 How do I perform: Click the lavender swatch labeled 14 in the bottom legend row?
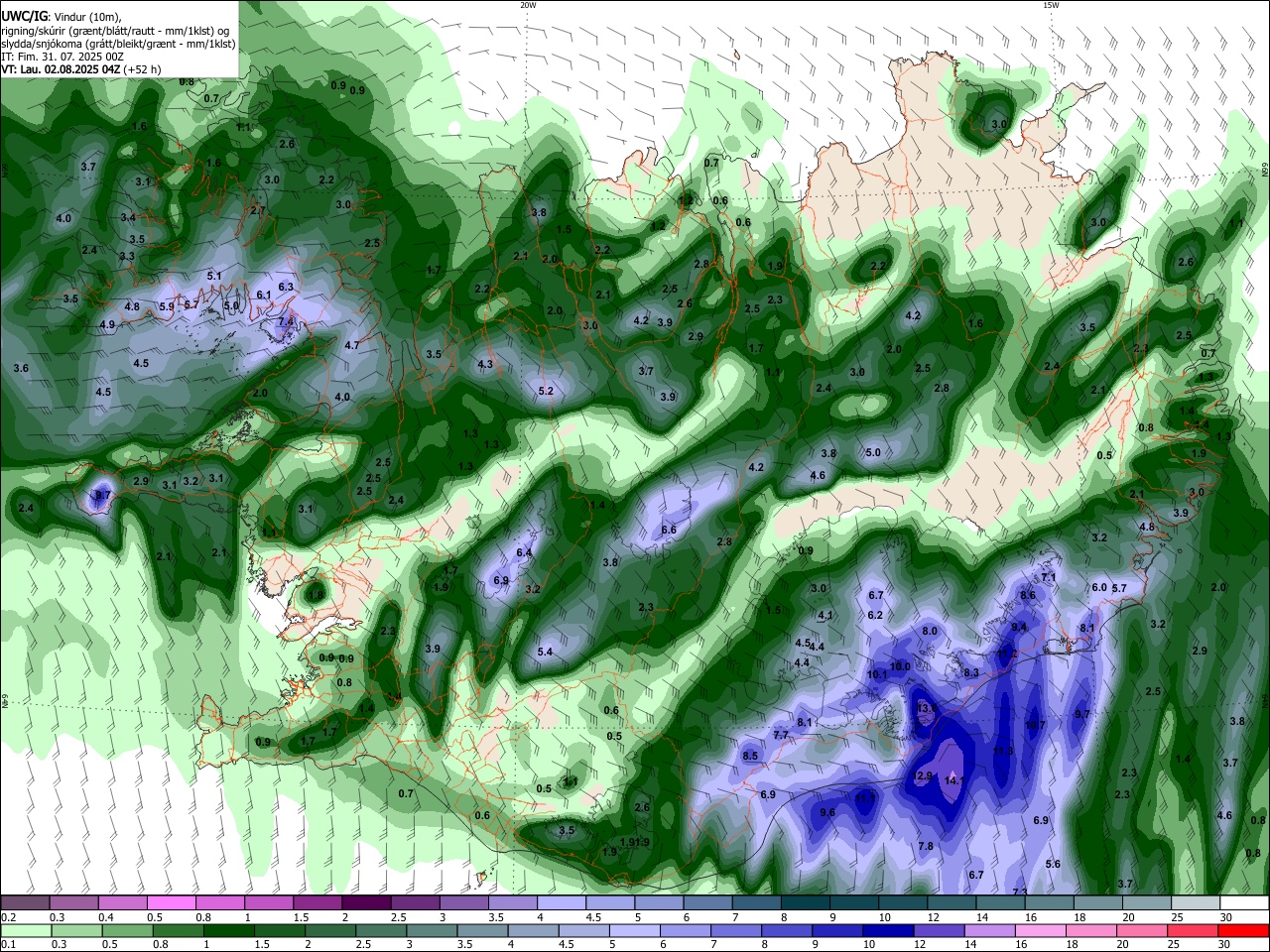(992, 931)
